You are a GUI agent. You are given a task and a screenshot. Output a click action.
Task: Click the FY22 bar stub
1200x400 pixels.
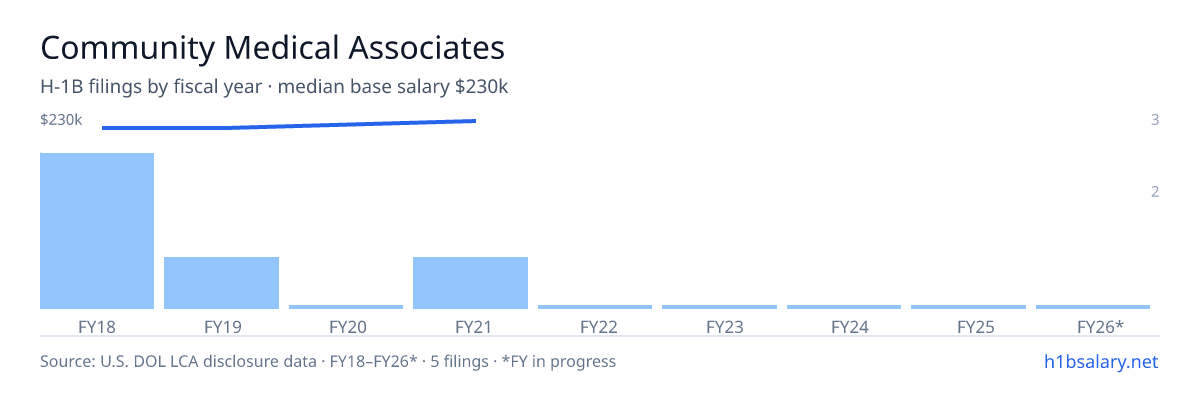pyautogui.click(x=595, y=307)
